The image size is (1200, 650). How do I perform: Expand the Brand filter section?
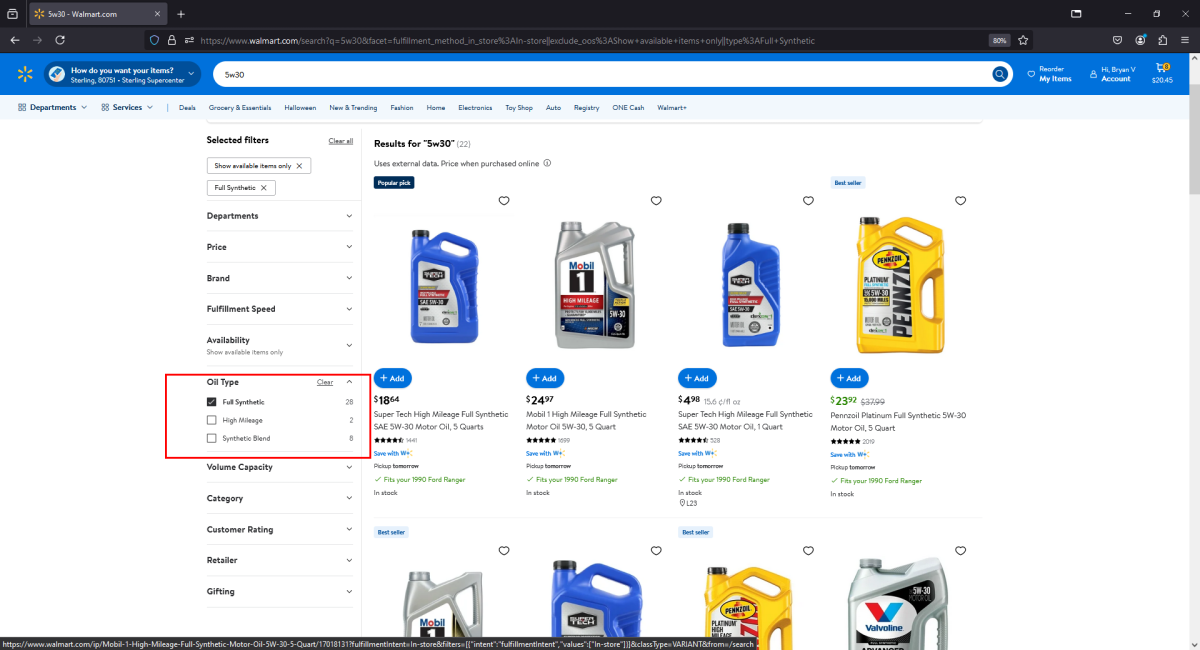click(x=280, y=278)
